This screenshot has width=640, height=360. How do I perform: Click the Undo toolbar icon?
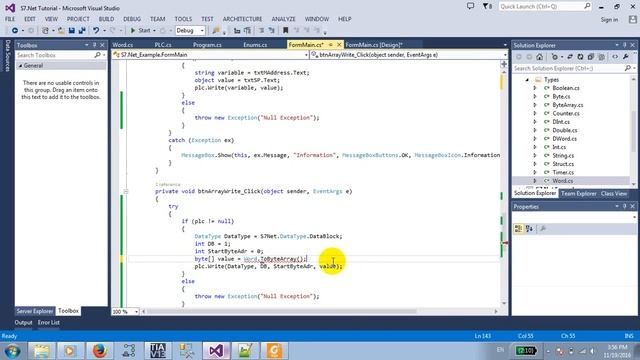pyautogui.click(x=96, y=31)
